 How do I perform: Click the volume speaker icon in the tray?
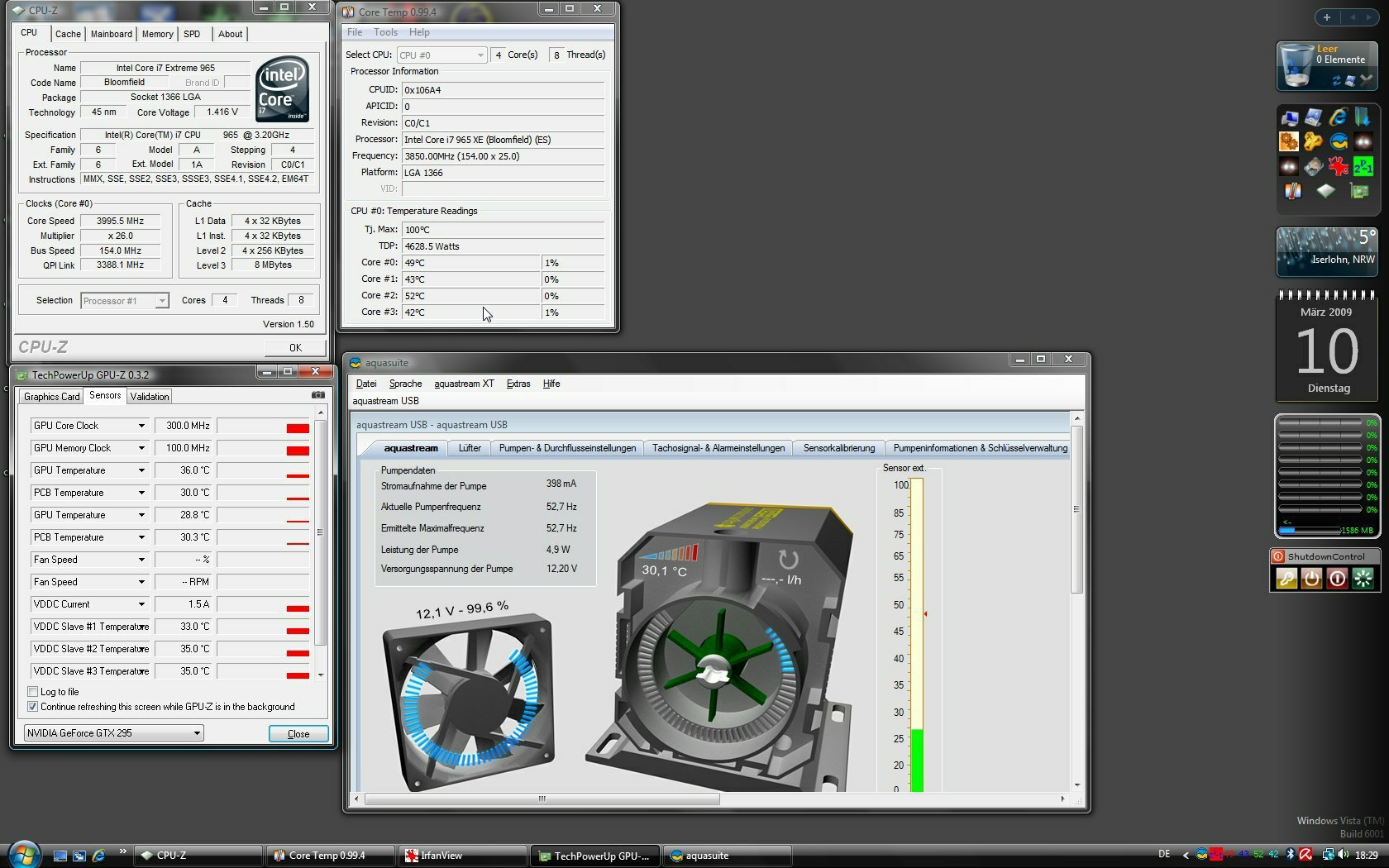pos(1343,855)
